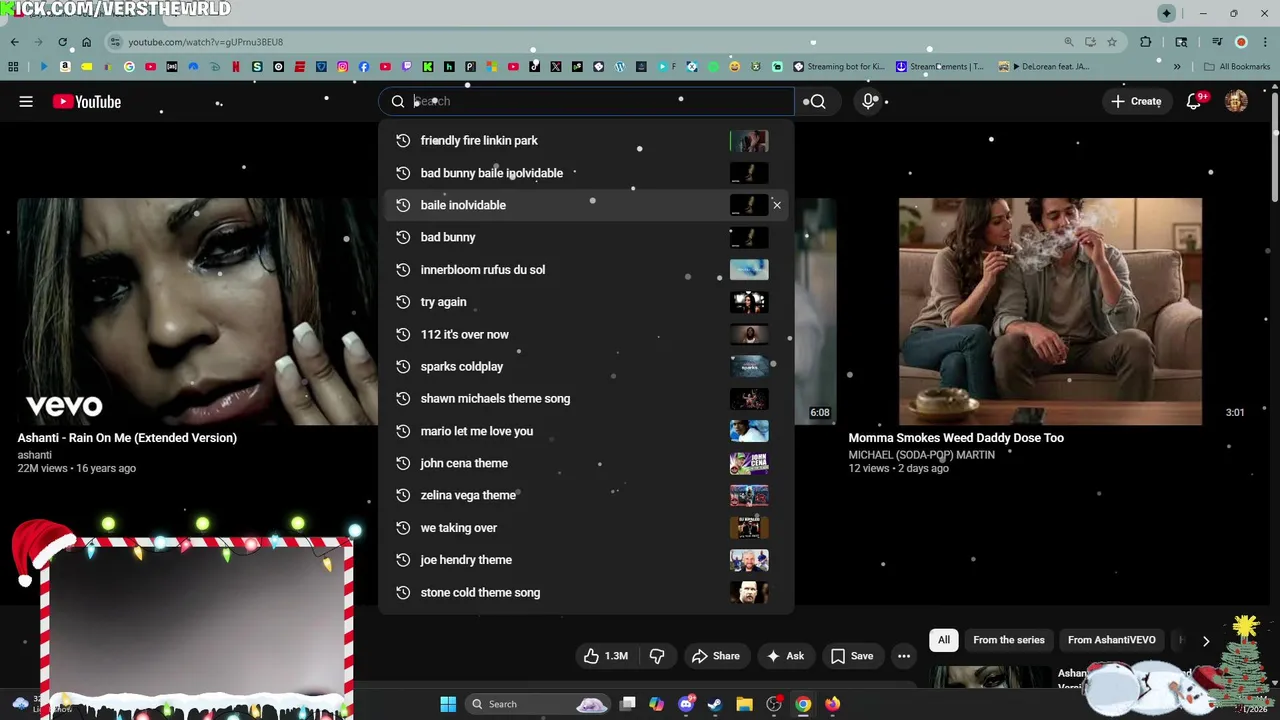Open the Windows Start menu
This screenshot has width=1280, height=720.
tap(448, 704)
